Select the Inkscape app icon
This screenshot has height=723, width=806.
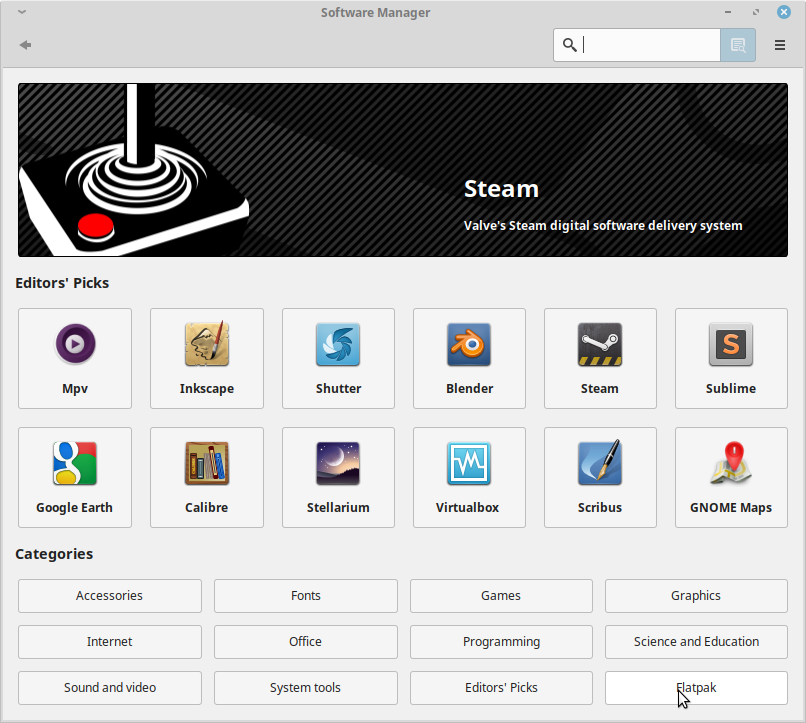pos(207,346)
